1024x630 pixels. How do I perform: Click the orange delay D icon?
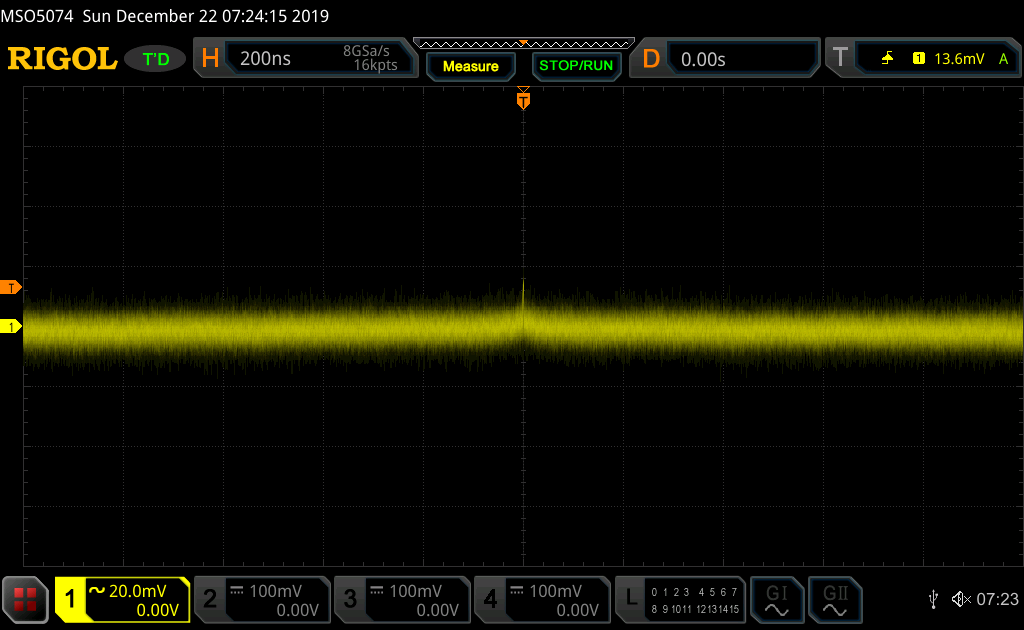[x=651, y=59]
